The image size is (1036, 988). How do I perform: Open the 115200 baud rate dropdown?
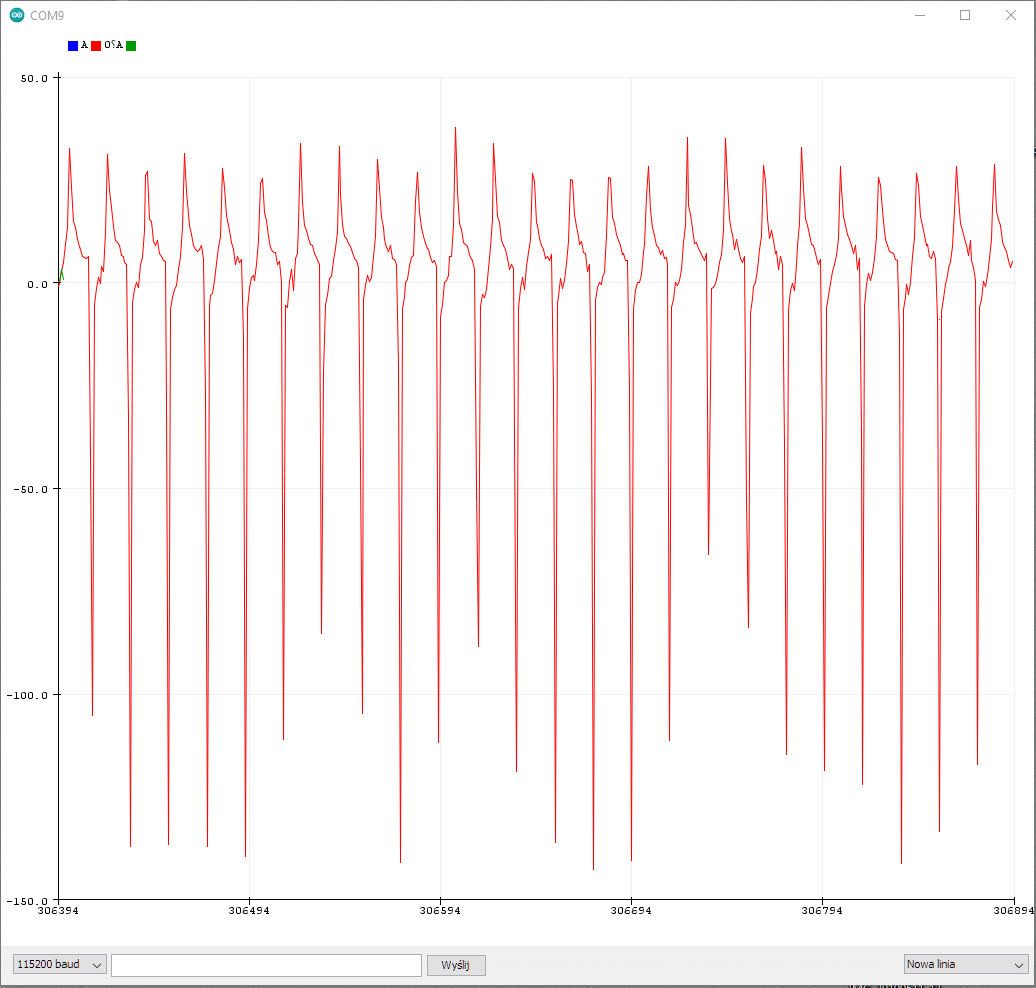click(59, 964)
